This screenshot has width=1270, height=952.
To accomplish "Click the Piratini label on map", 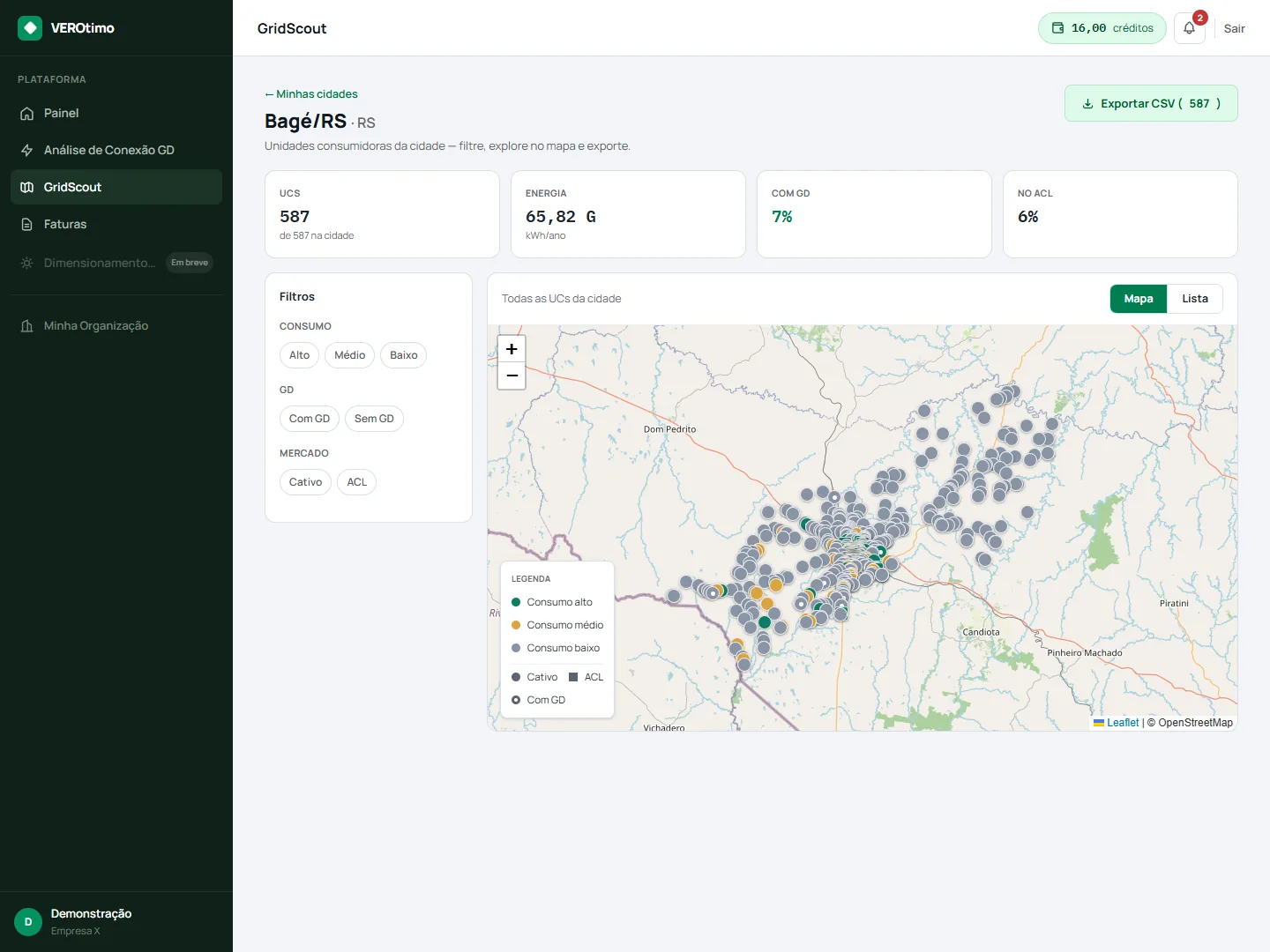I will 1174,604.
